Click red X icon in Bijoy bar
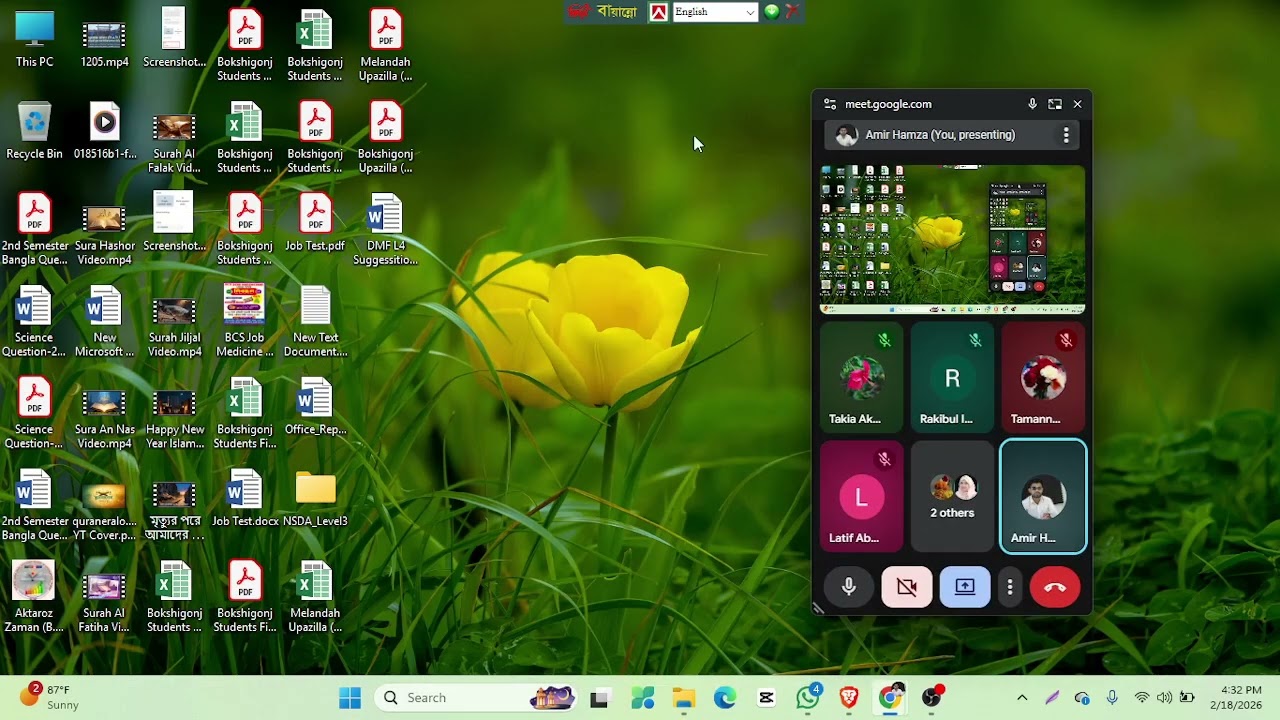Screen dimensions: 1280x720 tap(792, 12)
